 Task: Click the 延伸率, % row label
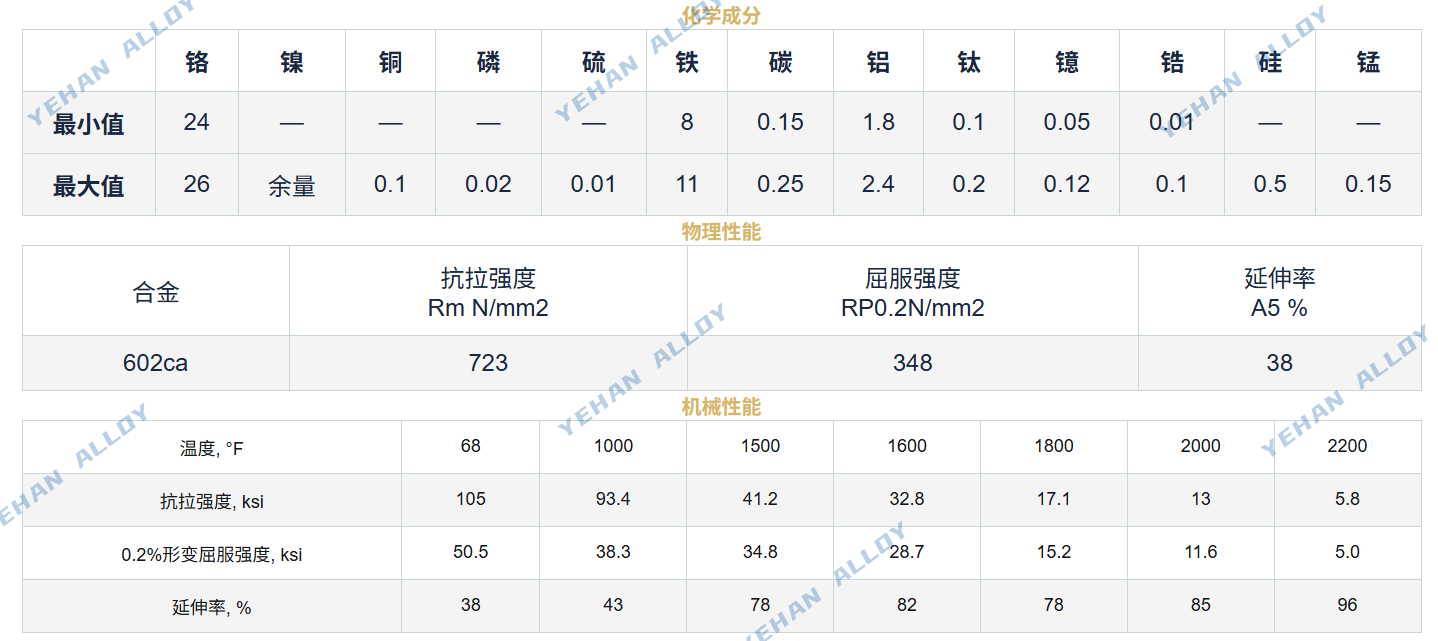click(x=212, y=608)
